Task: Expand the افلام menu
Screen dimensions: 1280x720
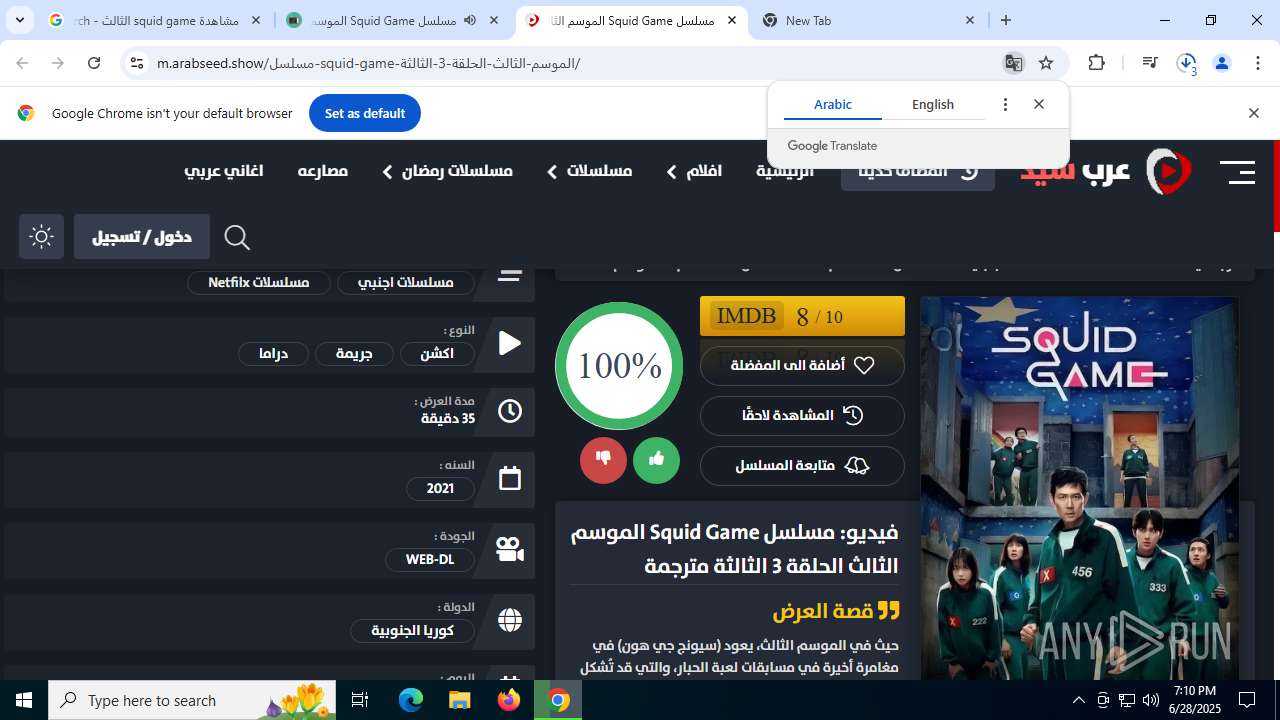Action: point(694,171)
